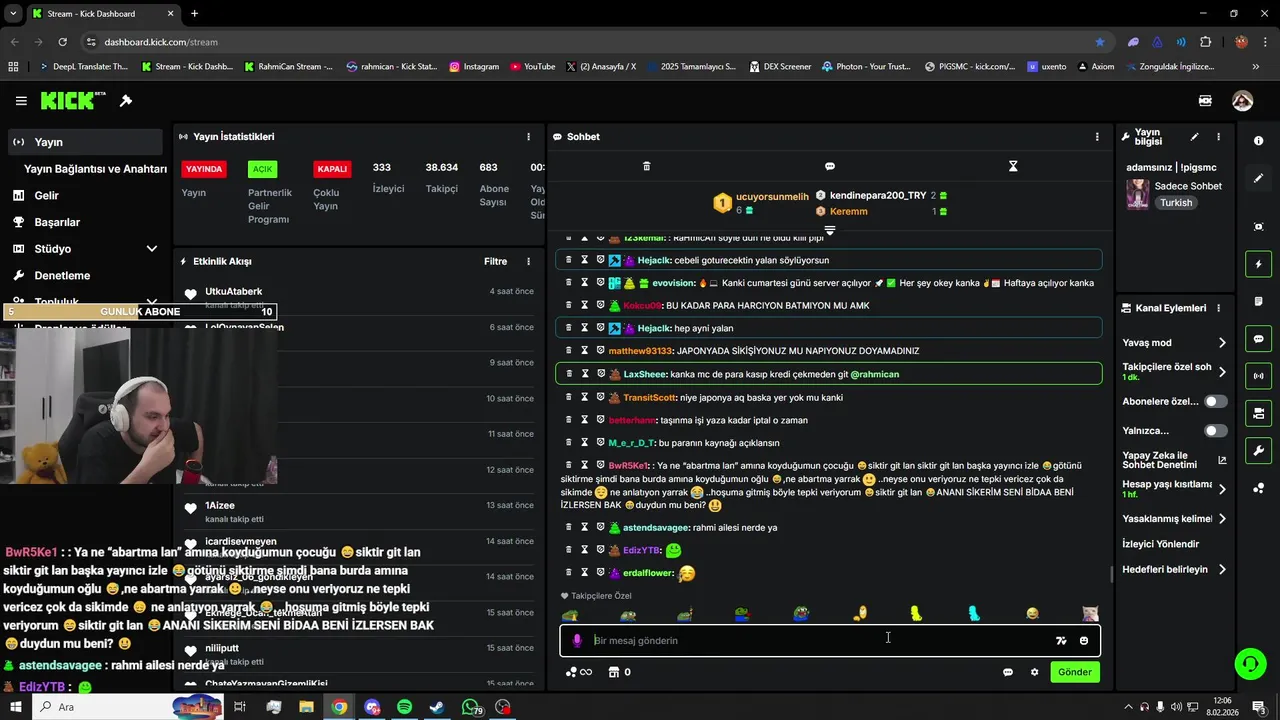The height and width of the screenshot is (720, 1280).
Task: Click chat bubble icon beside settings gear
Action: pos(1008,672)
